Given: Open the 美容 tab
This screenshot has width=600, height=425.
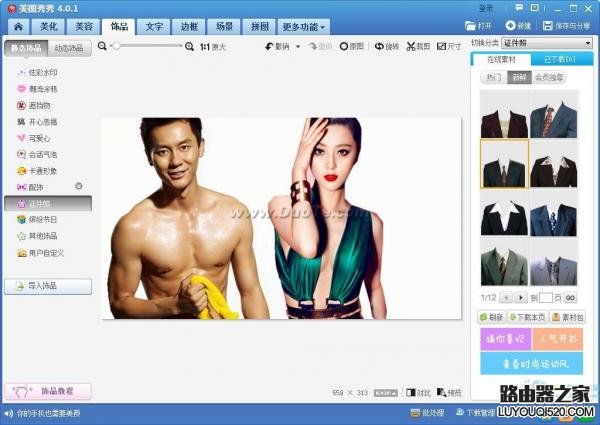Looking at the screenshot, I should coord(84,27).
